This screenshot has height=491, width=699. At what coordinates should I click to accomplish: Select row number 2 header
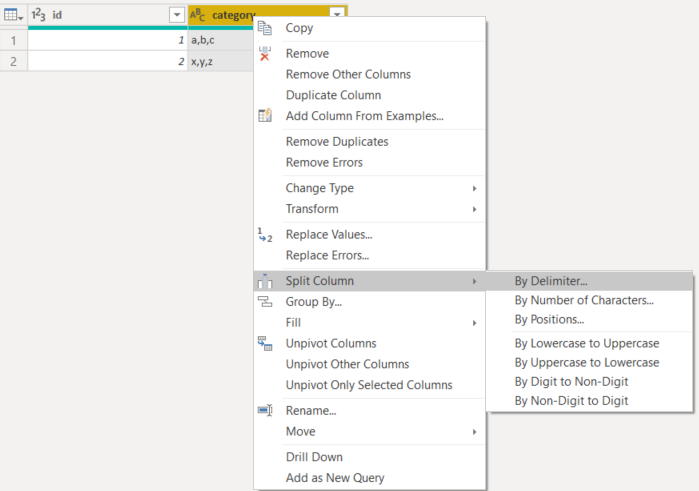click(13, 61)
